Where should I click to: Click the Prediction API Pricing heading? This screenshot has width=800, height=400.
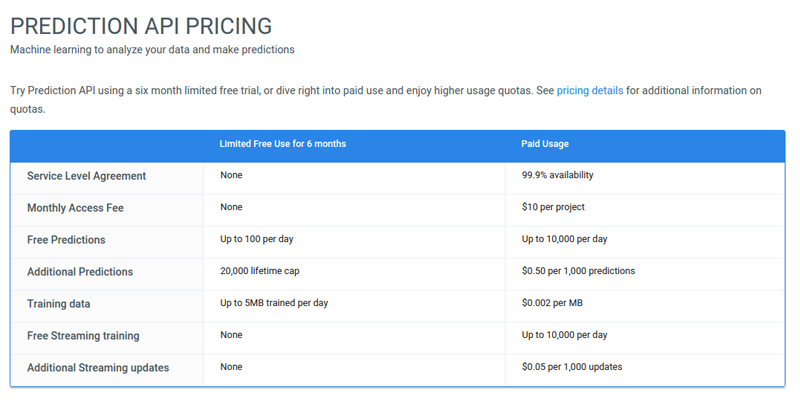click(x=141, y=26)
